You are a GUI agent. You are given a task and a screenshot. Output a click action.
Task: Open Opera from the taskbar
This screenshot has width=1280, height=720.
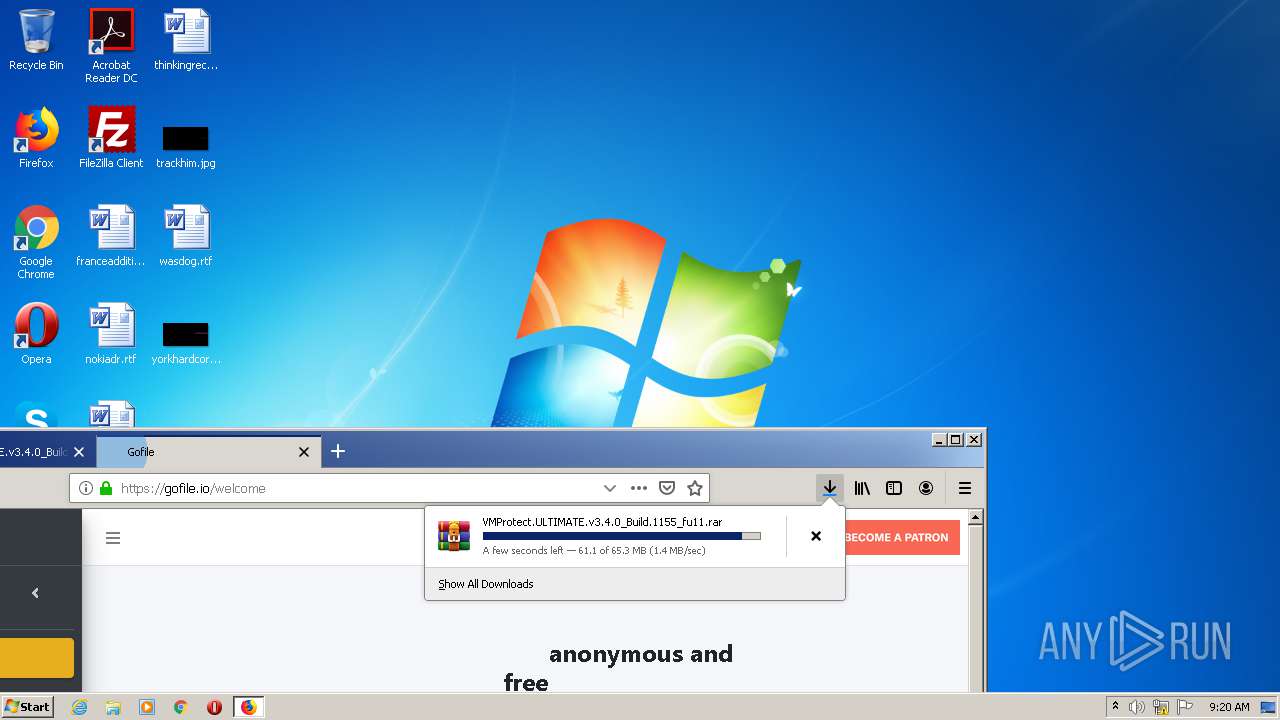click(214, 707)
